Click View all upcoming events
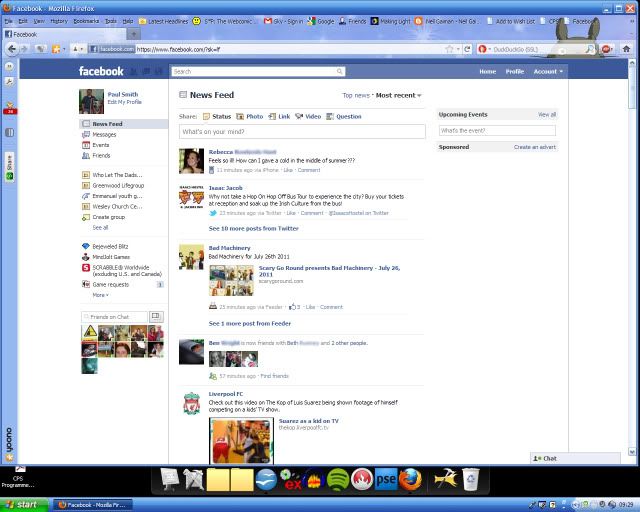The width and height of the screenshot is (640, 512). [547, 115]
